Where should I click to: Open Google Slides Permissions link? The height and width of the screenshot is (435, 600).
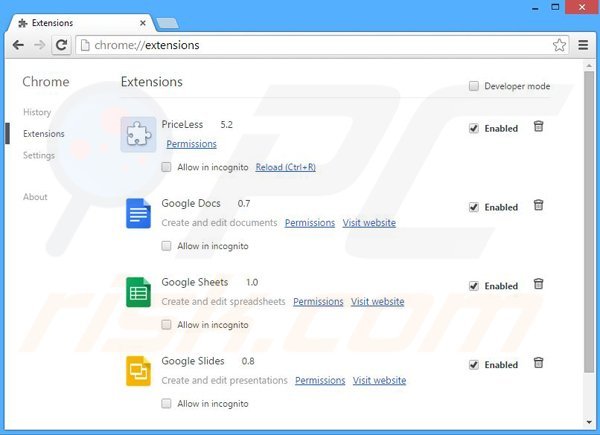click(320, 380)
